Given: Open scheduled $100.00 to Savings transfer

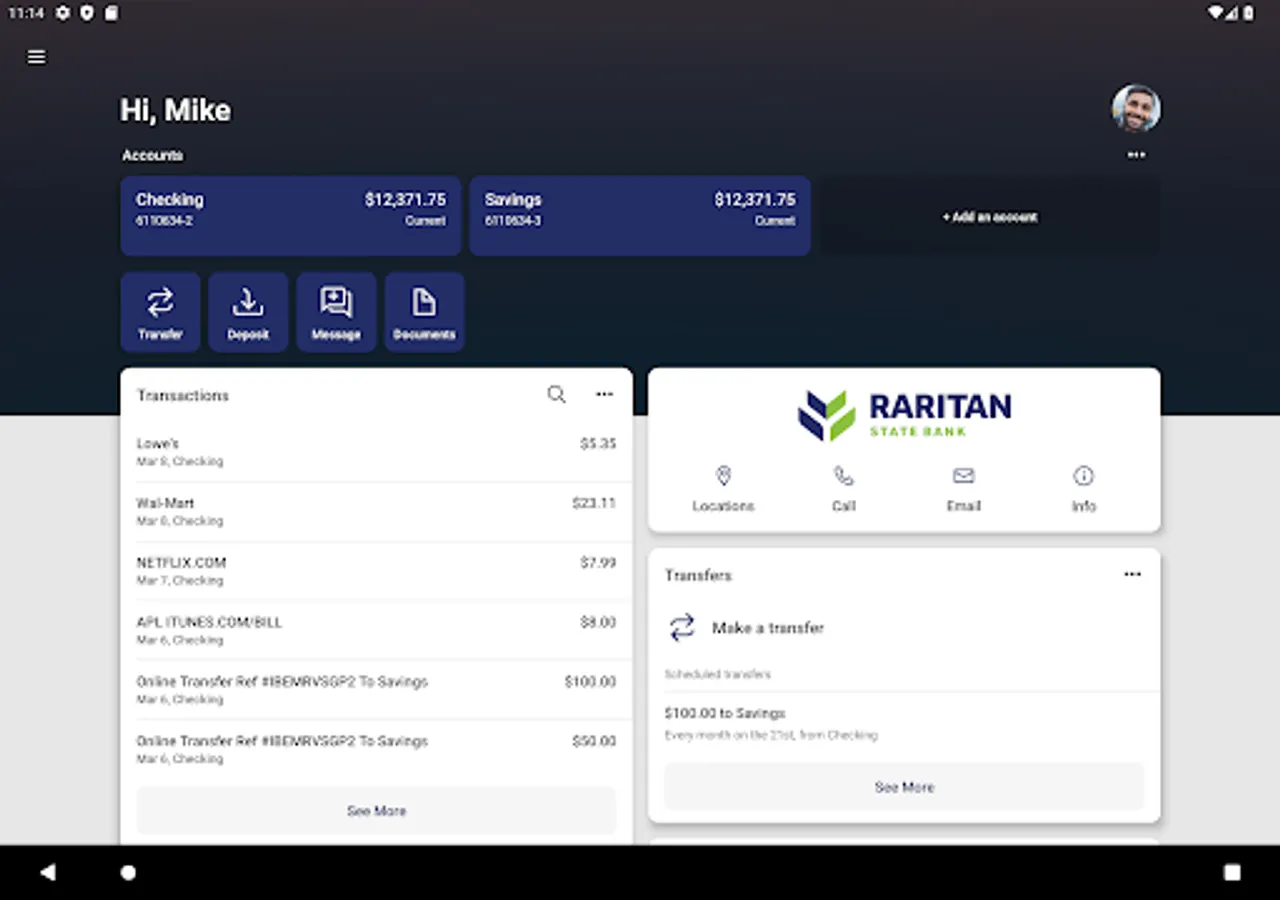Looking at the screenshot, I should [x=904, y=723].
